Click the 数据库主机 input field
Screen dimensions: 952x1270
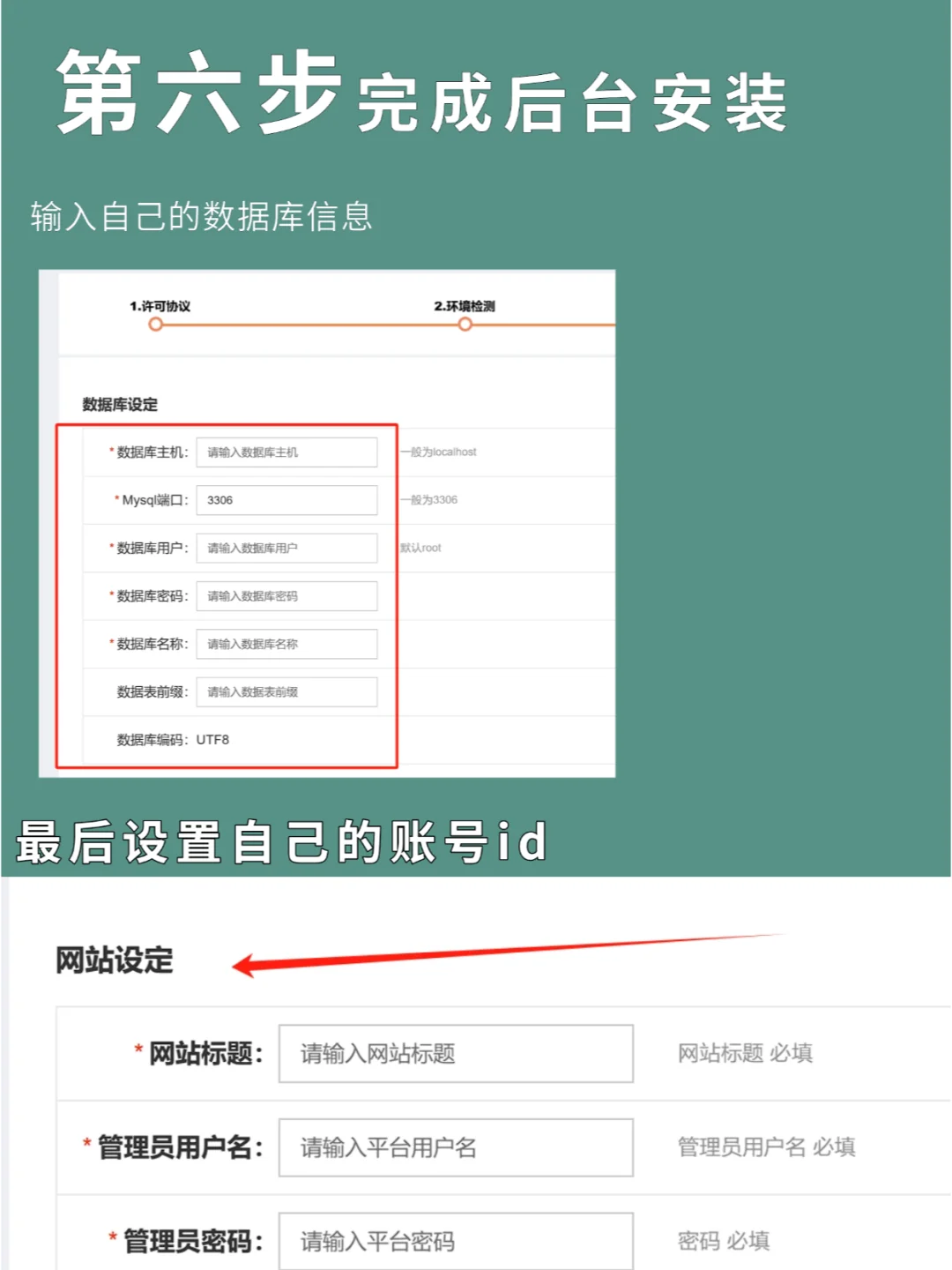click(287, 452)
